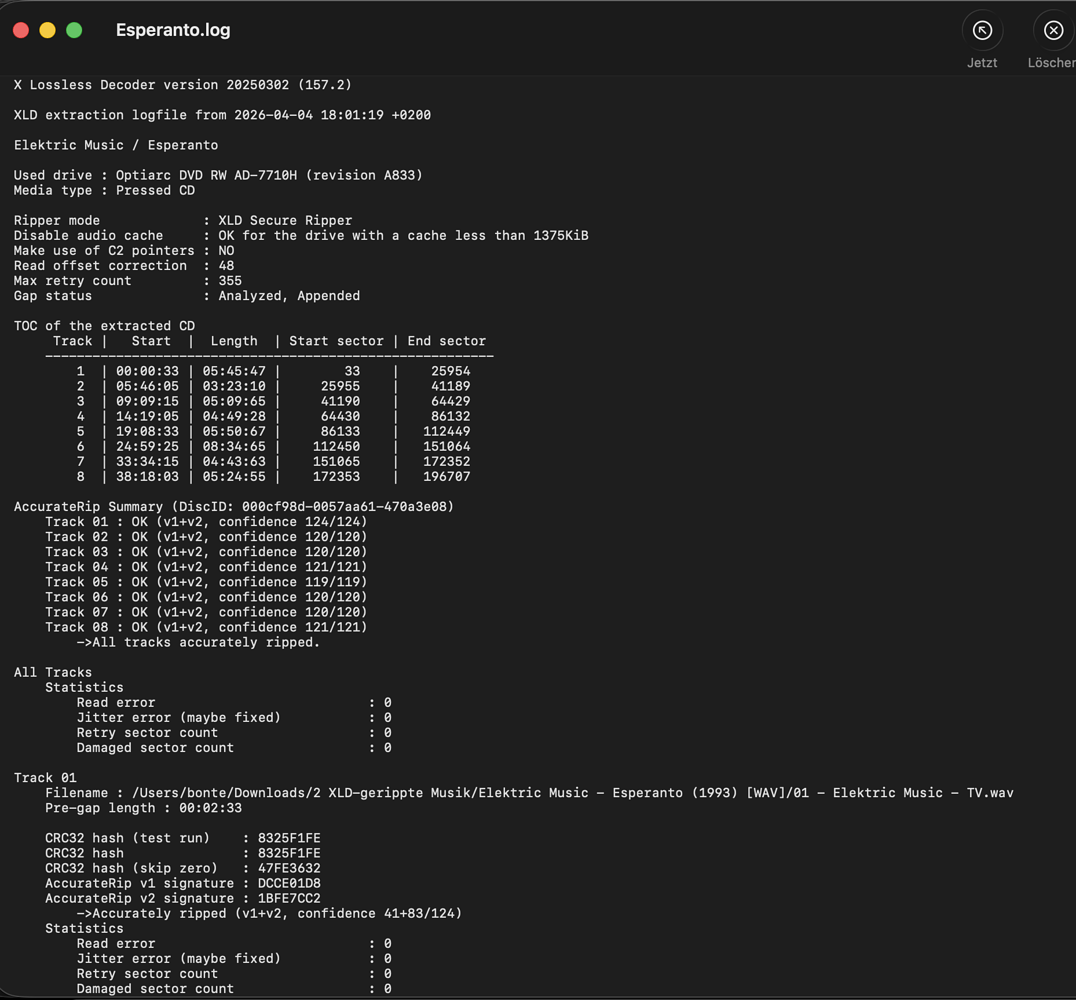The width and height of the screenshot is (1076, 1000).
Task: Click the Jetzt (now) toolbar icon
Action: coord(982,31)
